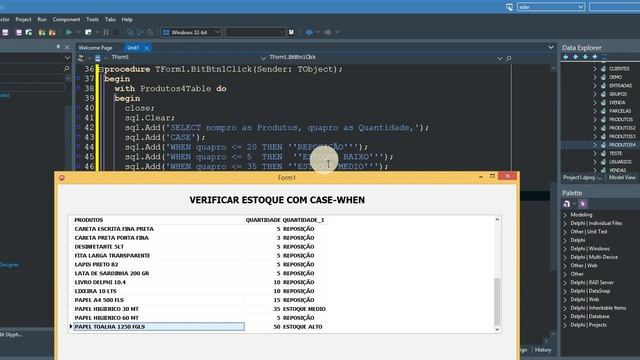
Task: Open the TForm1.BitBtn1Click method dropdown
Action: pos(500,58)
